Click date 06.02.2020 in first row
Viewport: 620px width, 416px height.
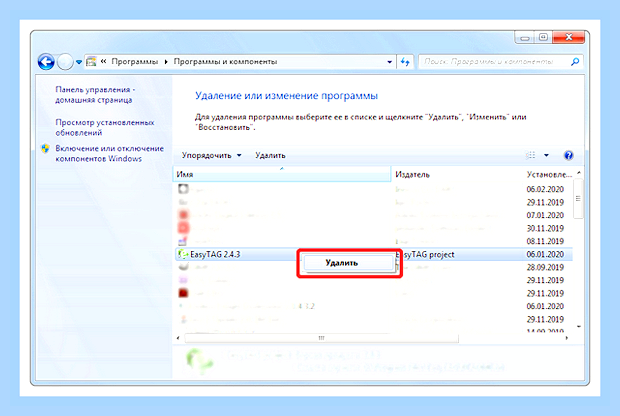[x=545, y=189]
